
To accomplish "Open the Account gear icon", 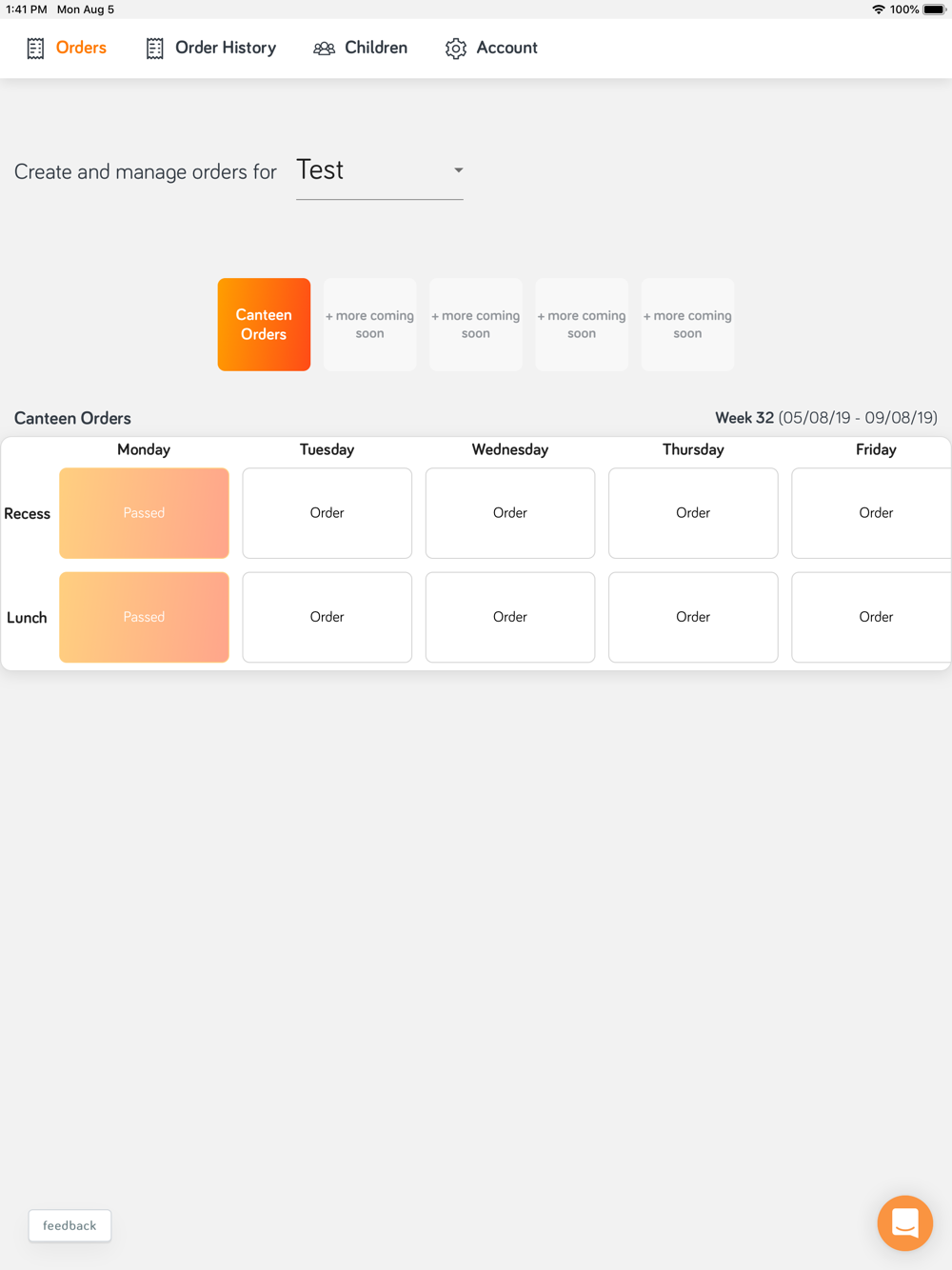I will tap(456, 49).
